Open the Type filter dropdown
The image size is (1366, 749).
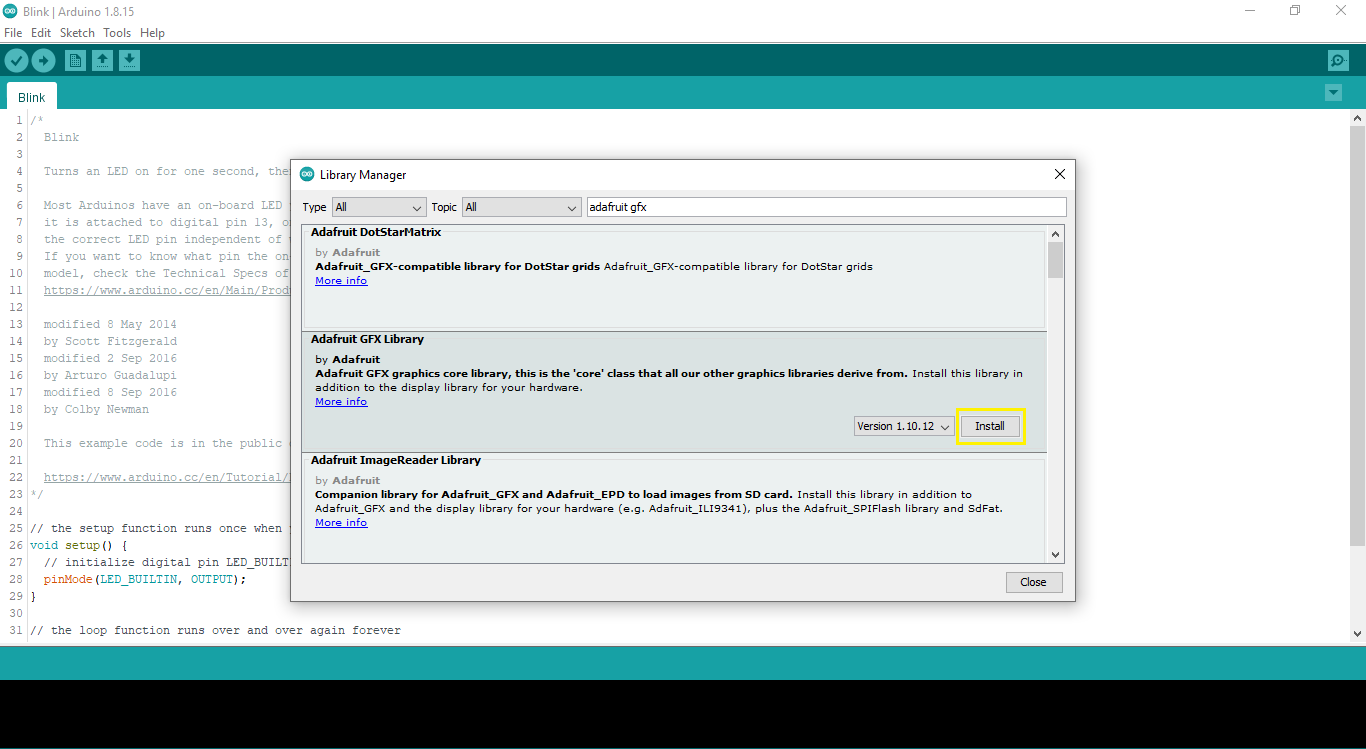point(379,207)
